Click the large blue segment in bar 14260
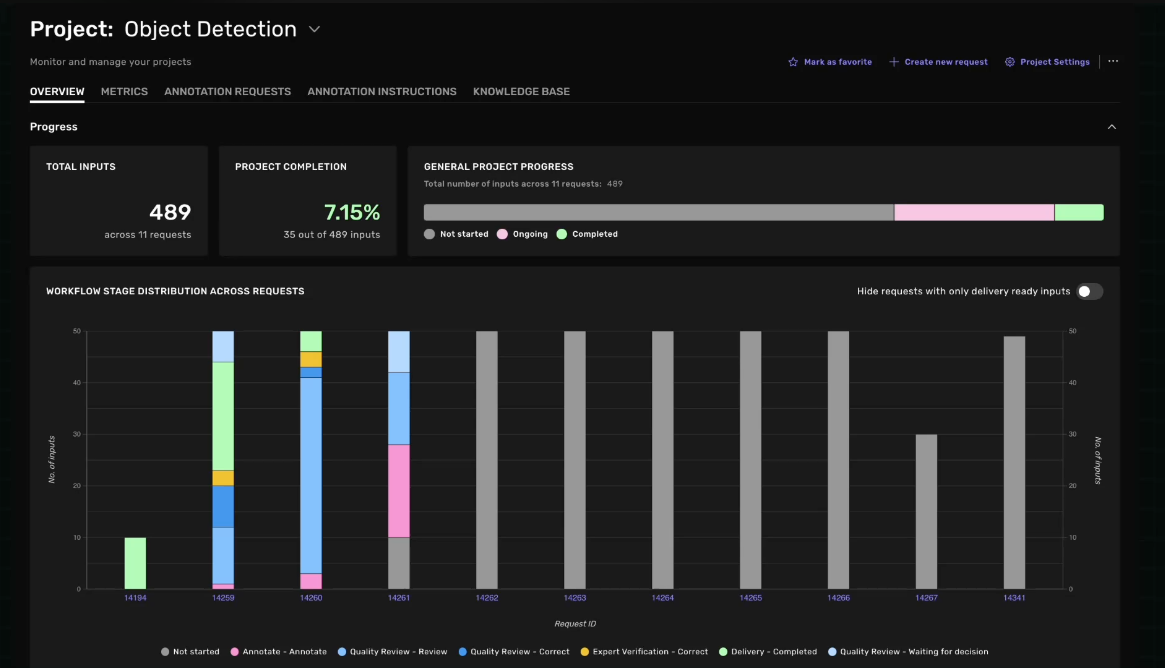1165x668 pixels. coord(311,476)
